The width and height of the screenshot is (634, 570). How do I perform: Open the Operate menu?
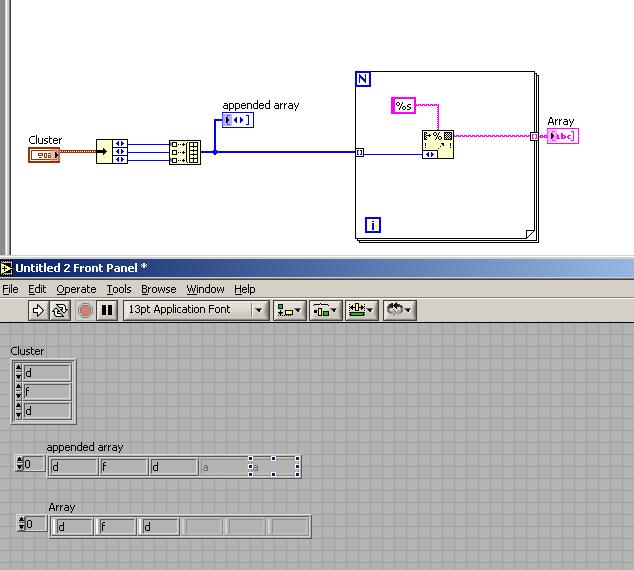tap(76, 289)
